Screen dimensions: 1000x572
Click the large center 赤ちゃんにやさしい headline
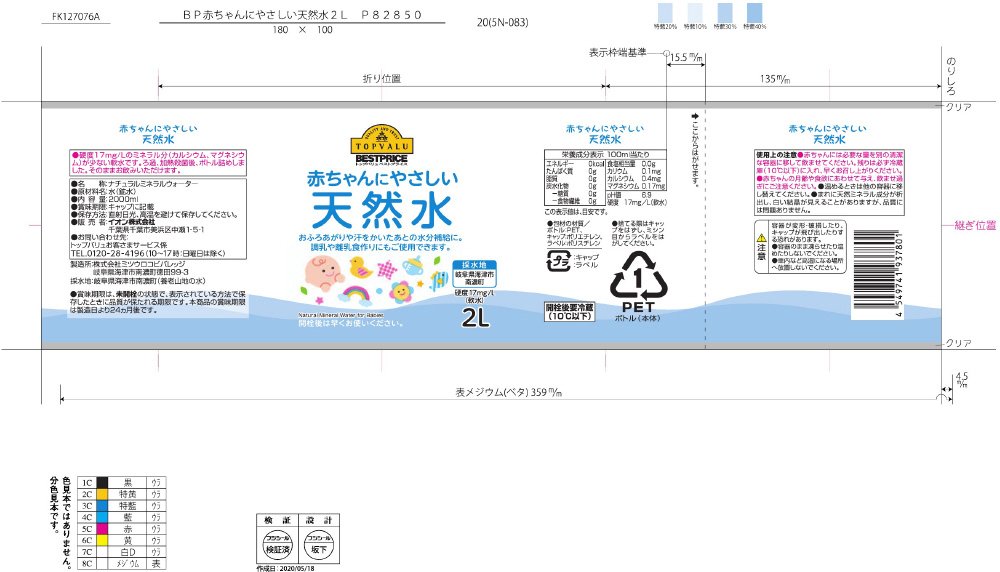click(382, 179)
